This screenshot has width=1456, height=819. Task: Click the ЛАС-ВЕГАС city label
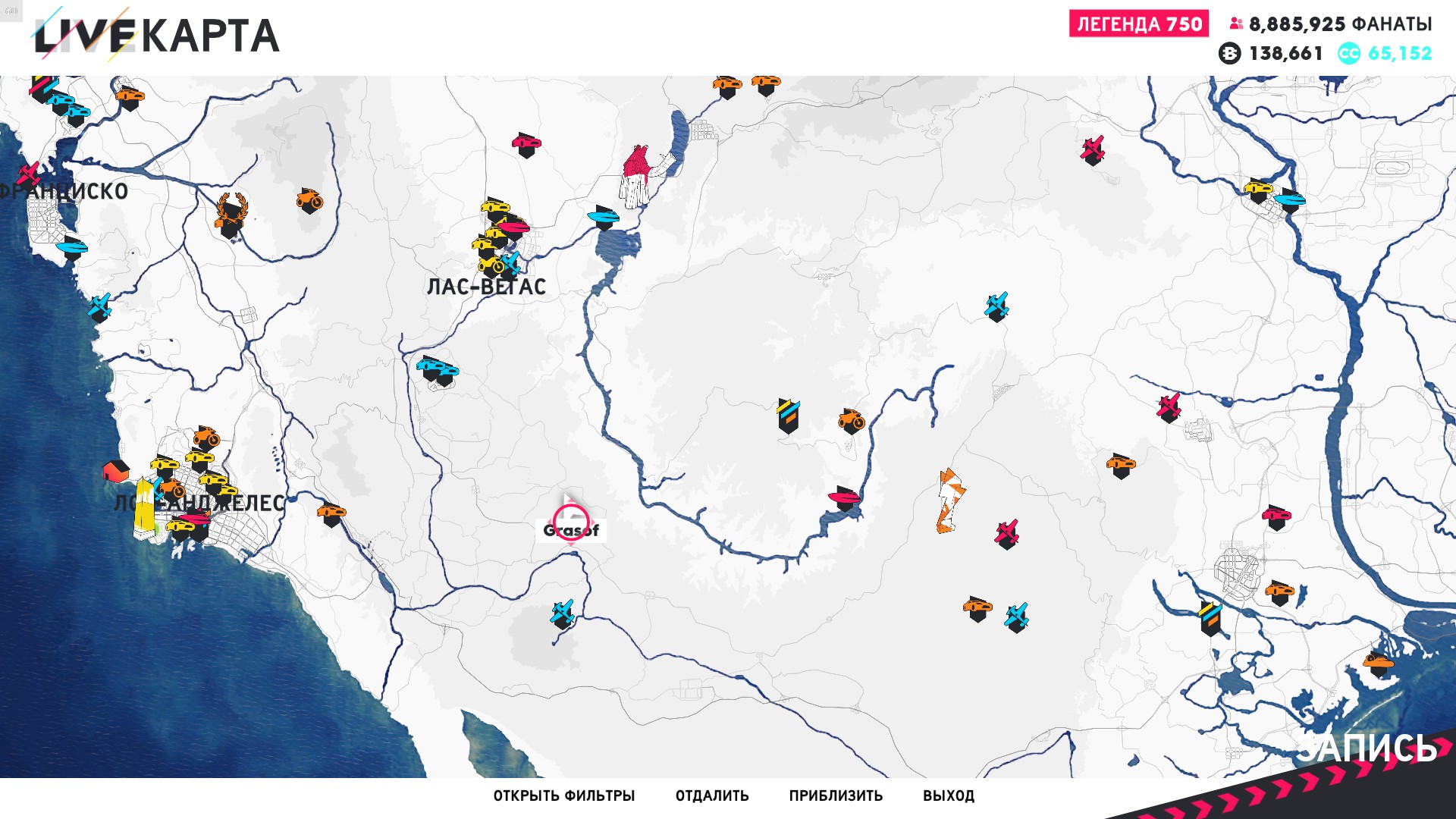tap(486, 287)
